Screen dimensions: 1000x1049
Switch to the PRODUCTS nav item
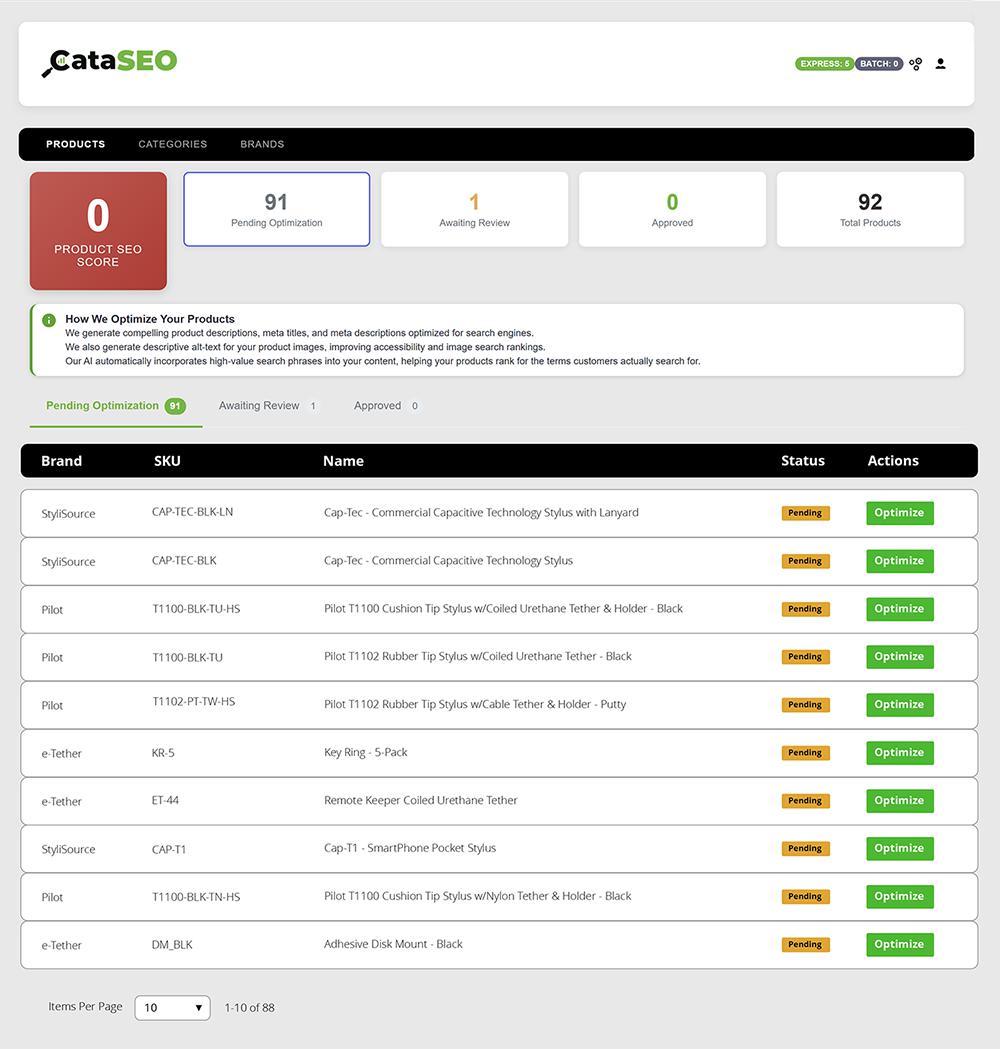coord(76,144)
